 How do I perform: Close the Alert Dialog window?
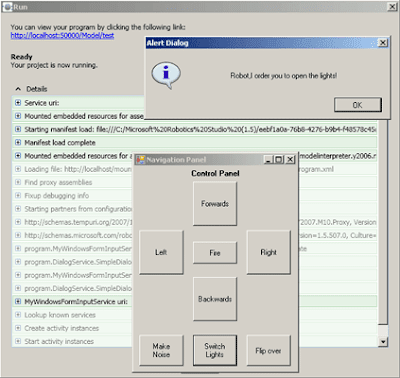click(383, 43)
